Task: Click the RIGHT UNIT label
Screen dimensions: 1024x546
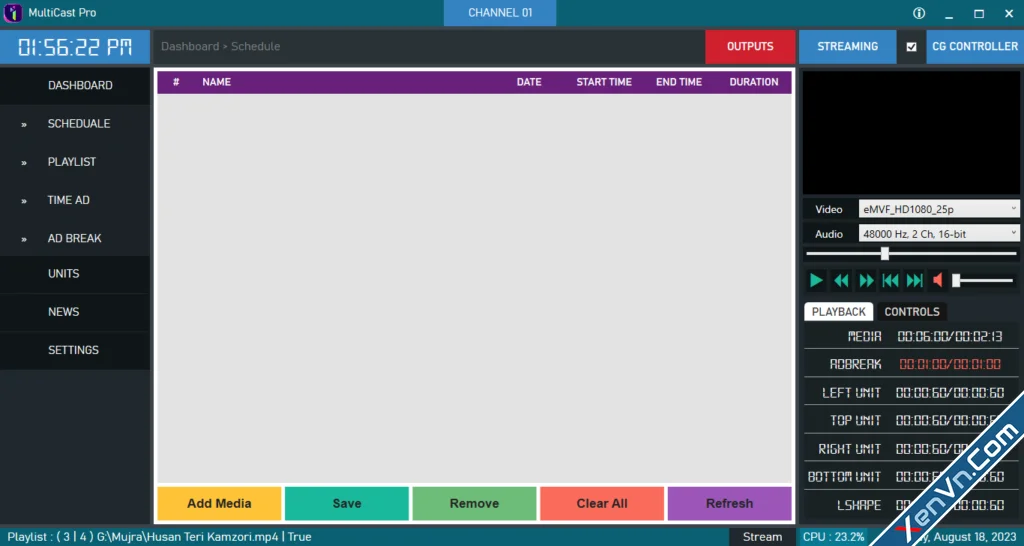Action: [850, 449]
